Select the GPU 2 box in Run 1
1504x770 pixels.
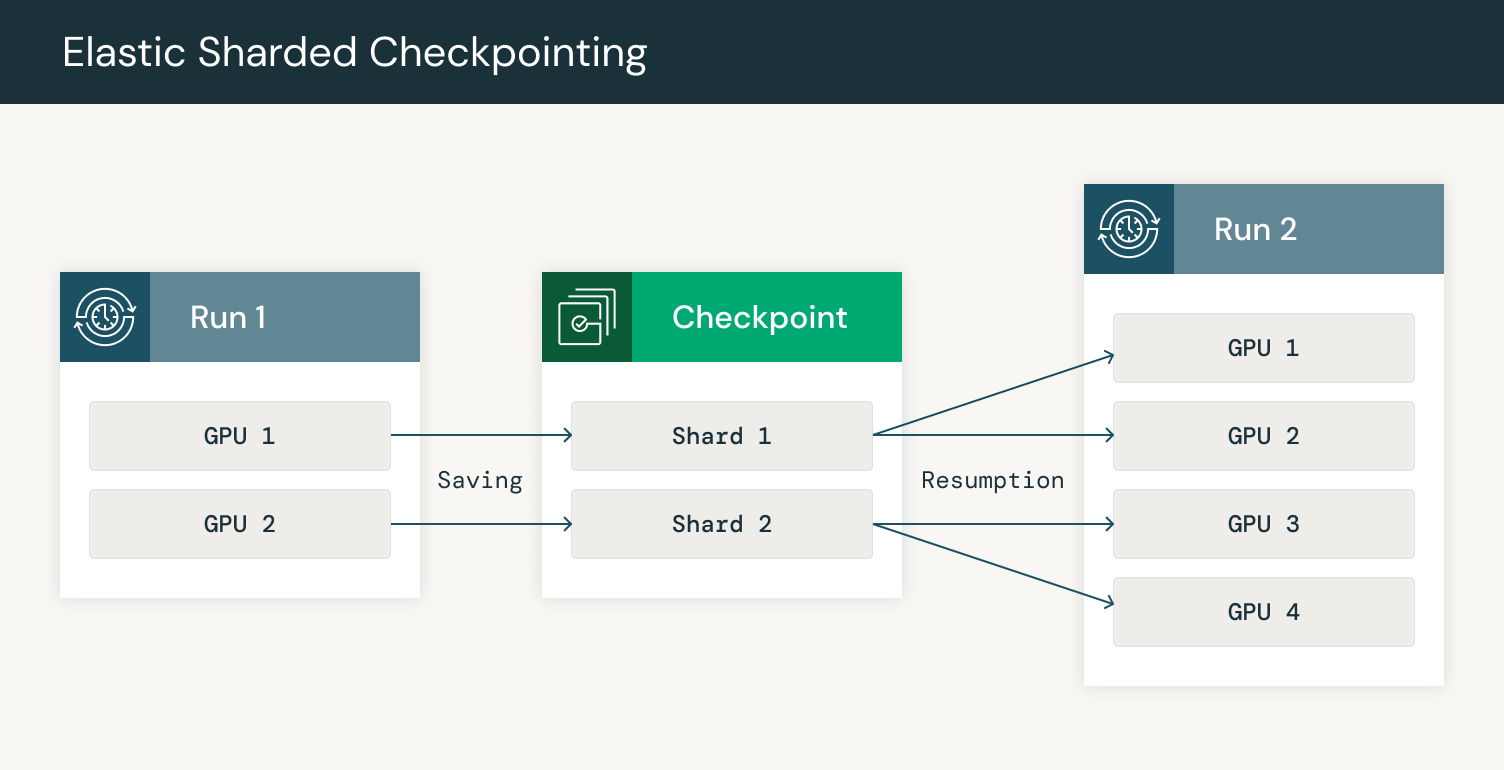point(240,523)
